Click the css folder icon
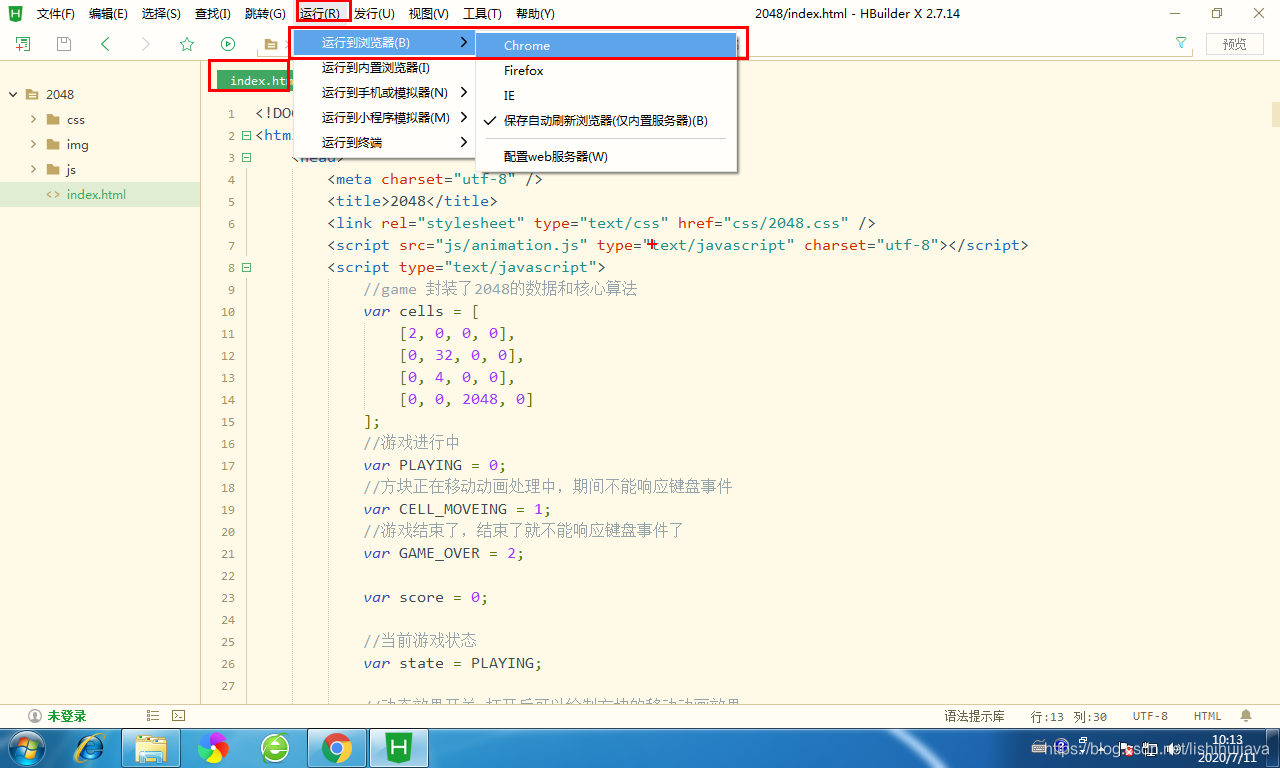Viewport: 1280px width, 768px height. pos(53,119)
